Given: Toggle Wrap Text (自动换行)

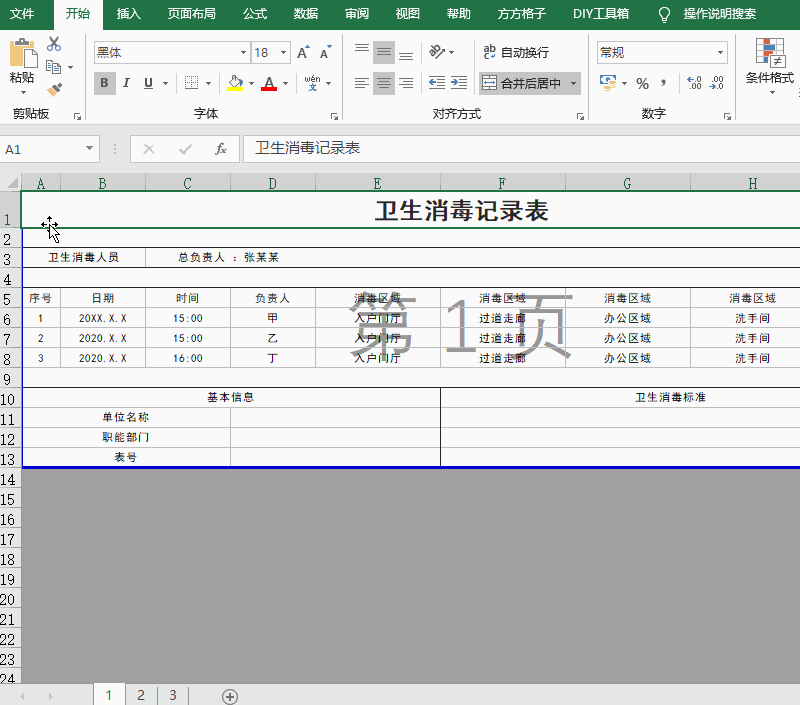Looking at the screenshot, I should tap(516, 52).
